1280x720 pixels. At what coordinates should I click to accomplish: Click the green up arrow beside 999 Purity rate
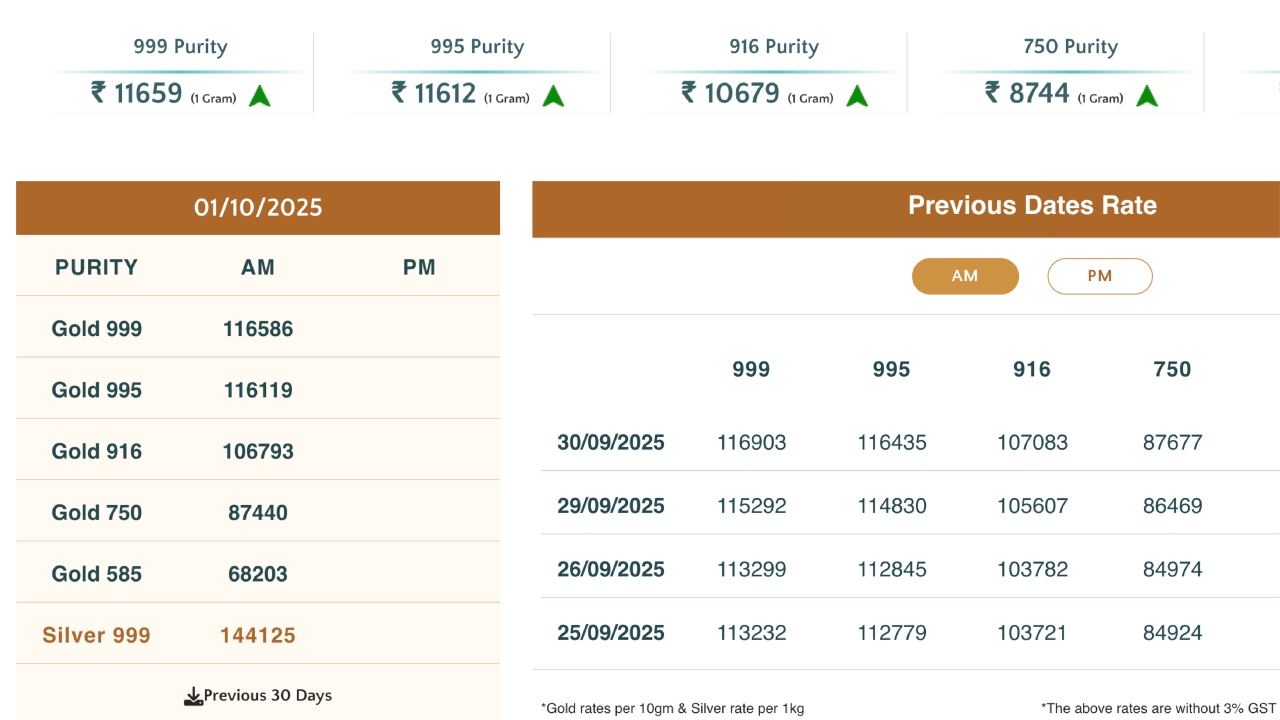[x=260, y=96]
